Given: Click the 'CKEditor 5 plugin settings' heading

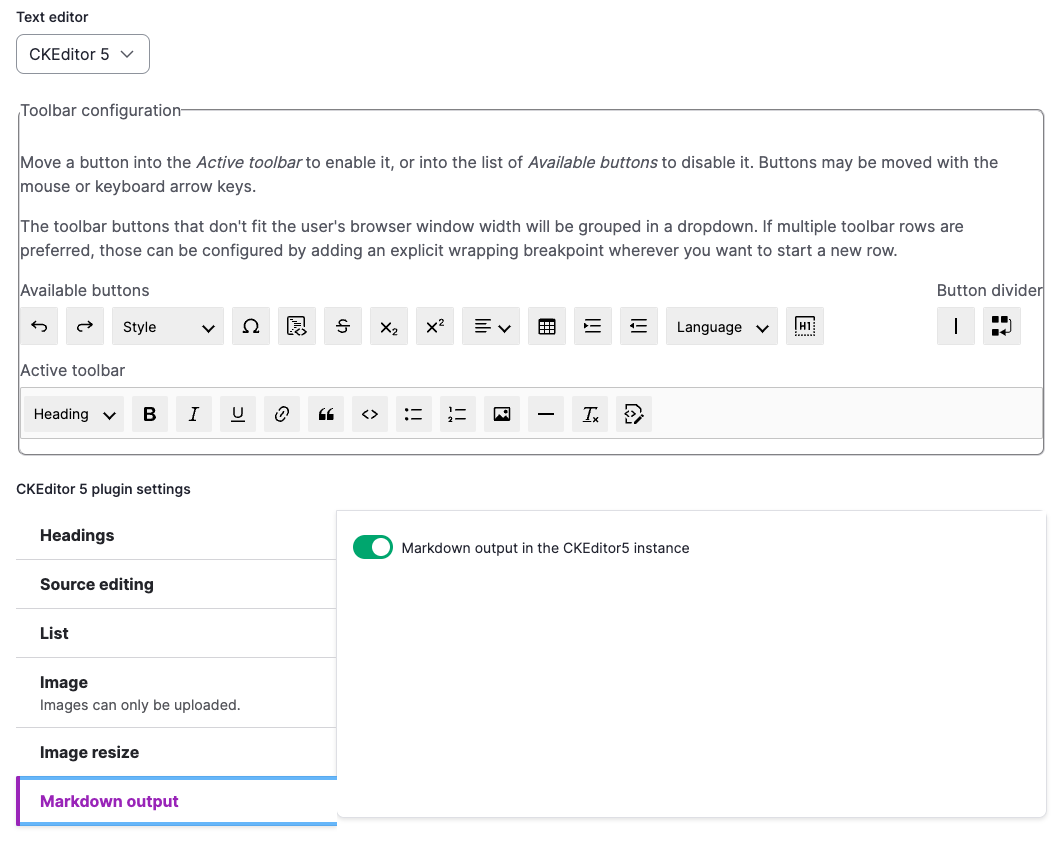Looking at the screenshot, I should 103,489.
